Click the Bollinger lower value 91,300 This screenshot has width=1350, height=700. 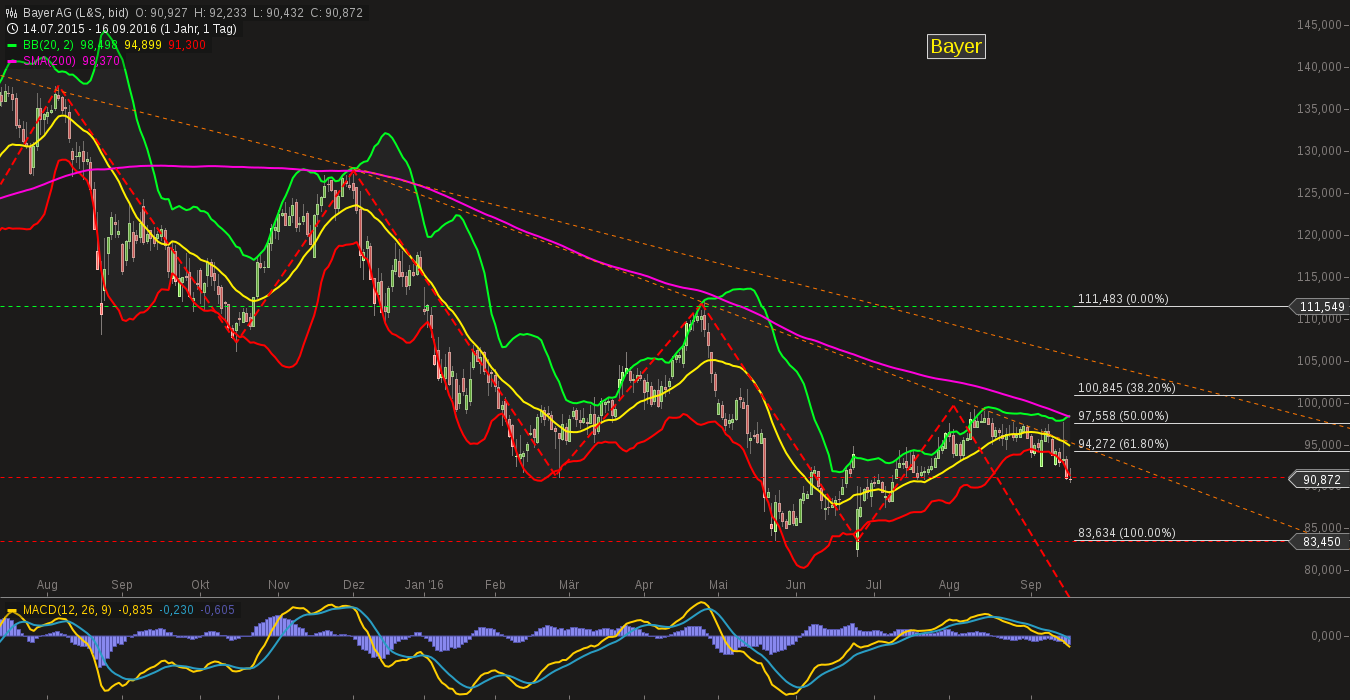187,45
